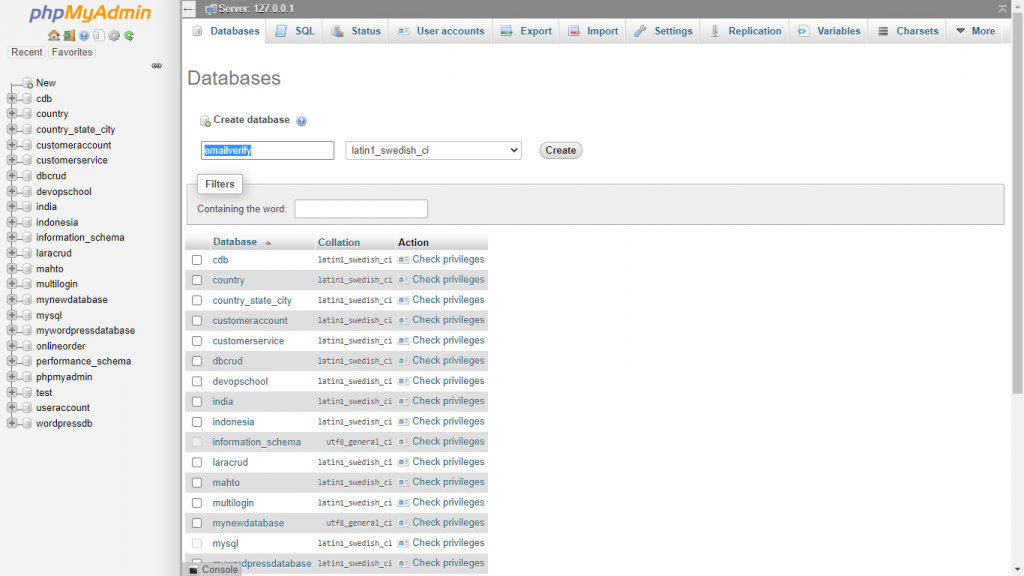1024x576 pixels.
Task: Switch to the SQL tab
Action: pos(295,31)
